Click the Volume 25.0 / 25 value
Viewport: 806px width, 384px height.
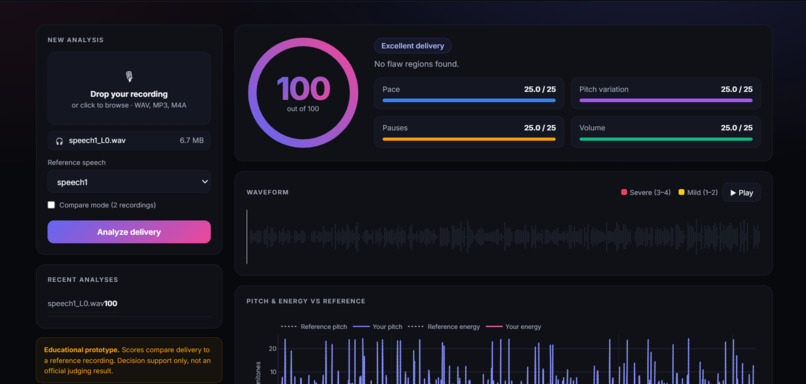[737, 128]
